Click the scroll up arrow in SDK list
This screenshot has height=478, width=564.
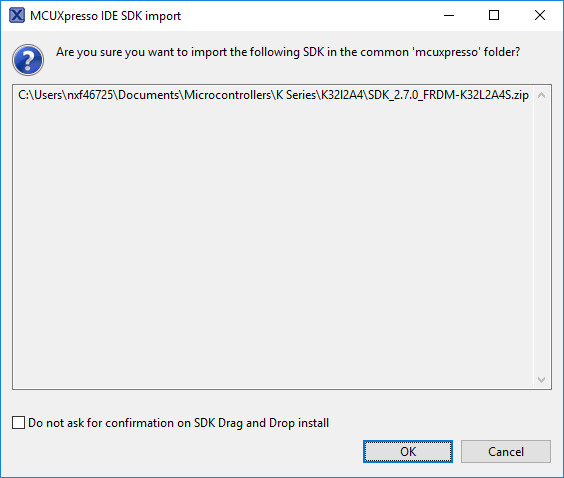click(x=541, y=95)
